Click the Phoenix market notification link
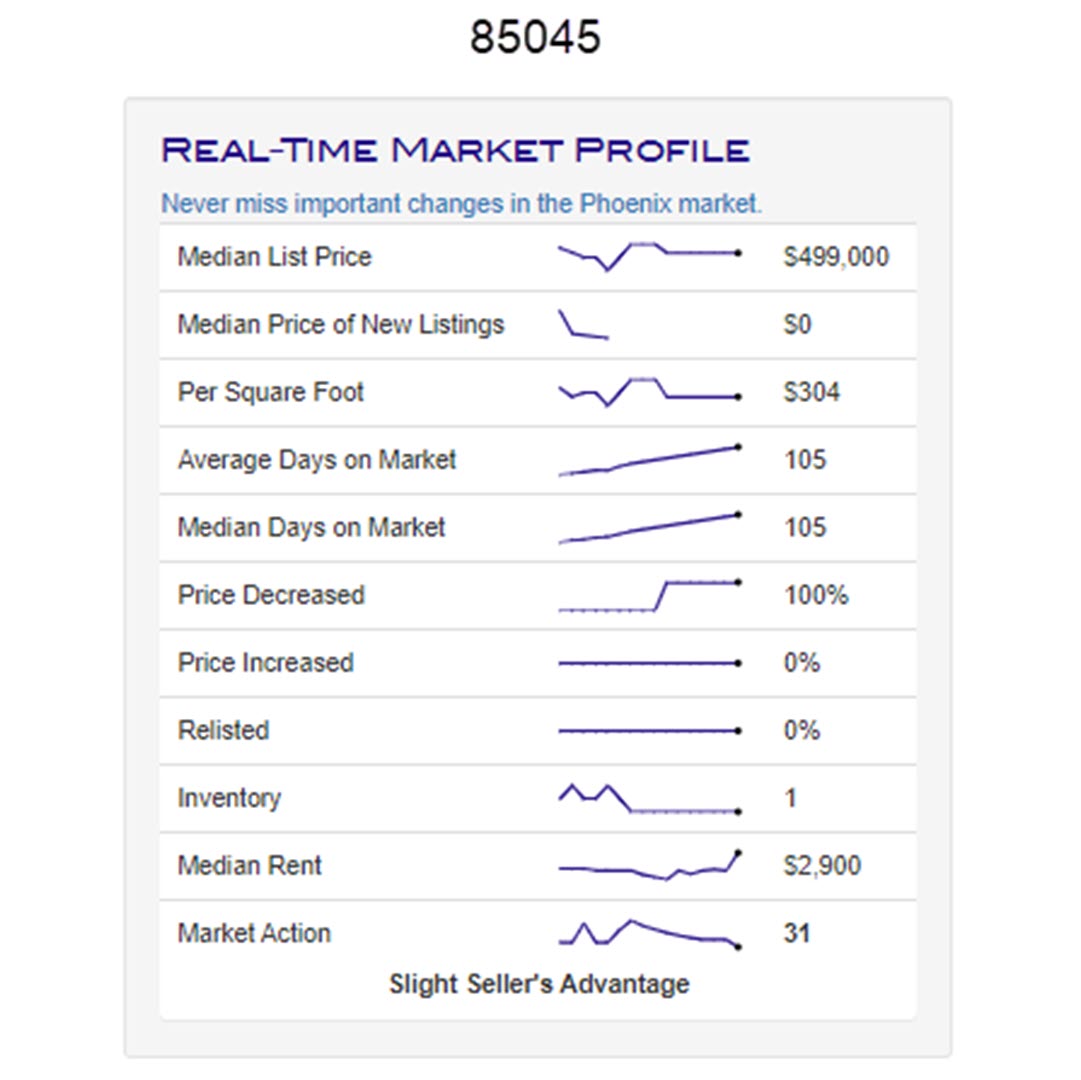This screenshot has height=1080, width=1081. [461, 204]
